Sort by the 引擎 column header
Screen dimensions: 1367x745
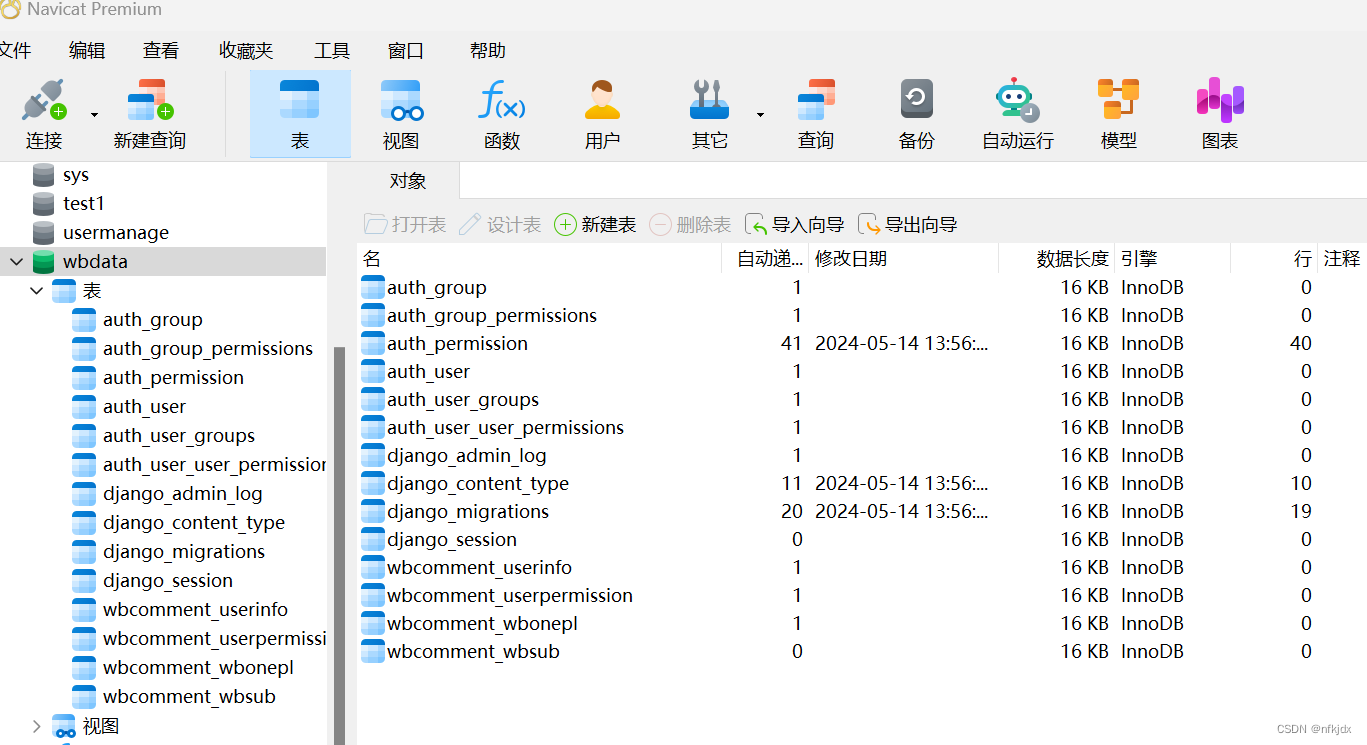coord(1173,259)
